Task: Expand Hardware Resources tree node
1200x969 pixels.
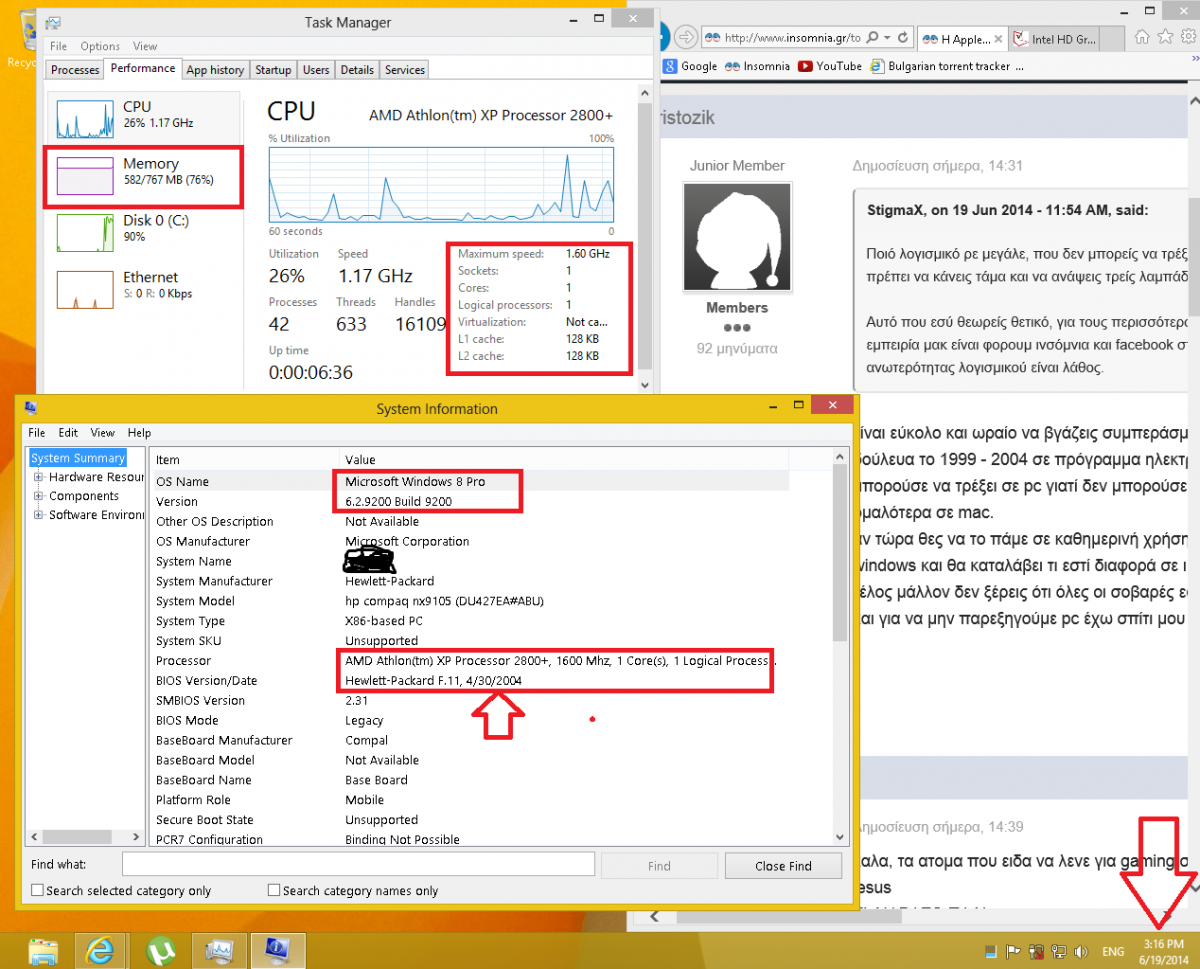Action: (x=39, y=477)
